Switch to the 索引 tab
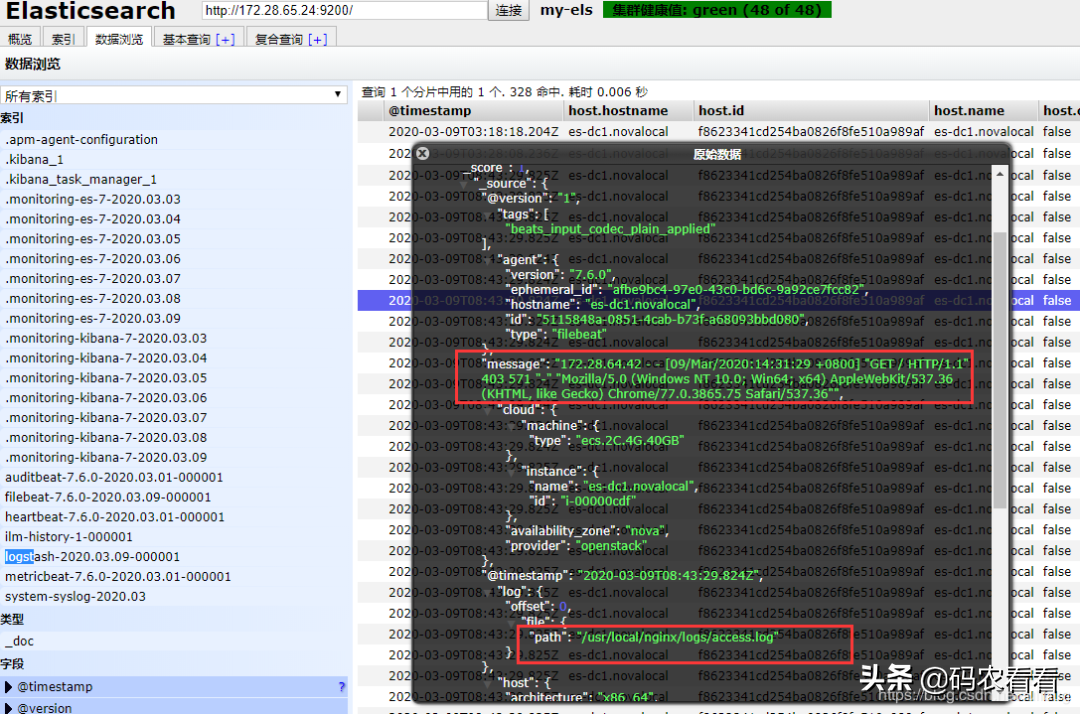Screen dimensions: 1080x714 pos(63,39)
